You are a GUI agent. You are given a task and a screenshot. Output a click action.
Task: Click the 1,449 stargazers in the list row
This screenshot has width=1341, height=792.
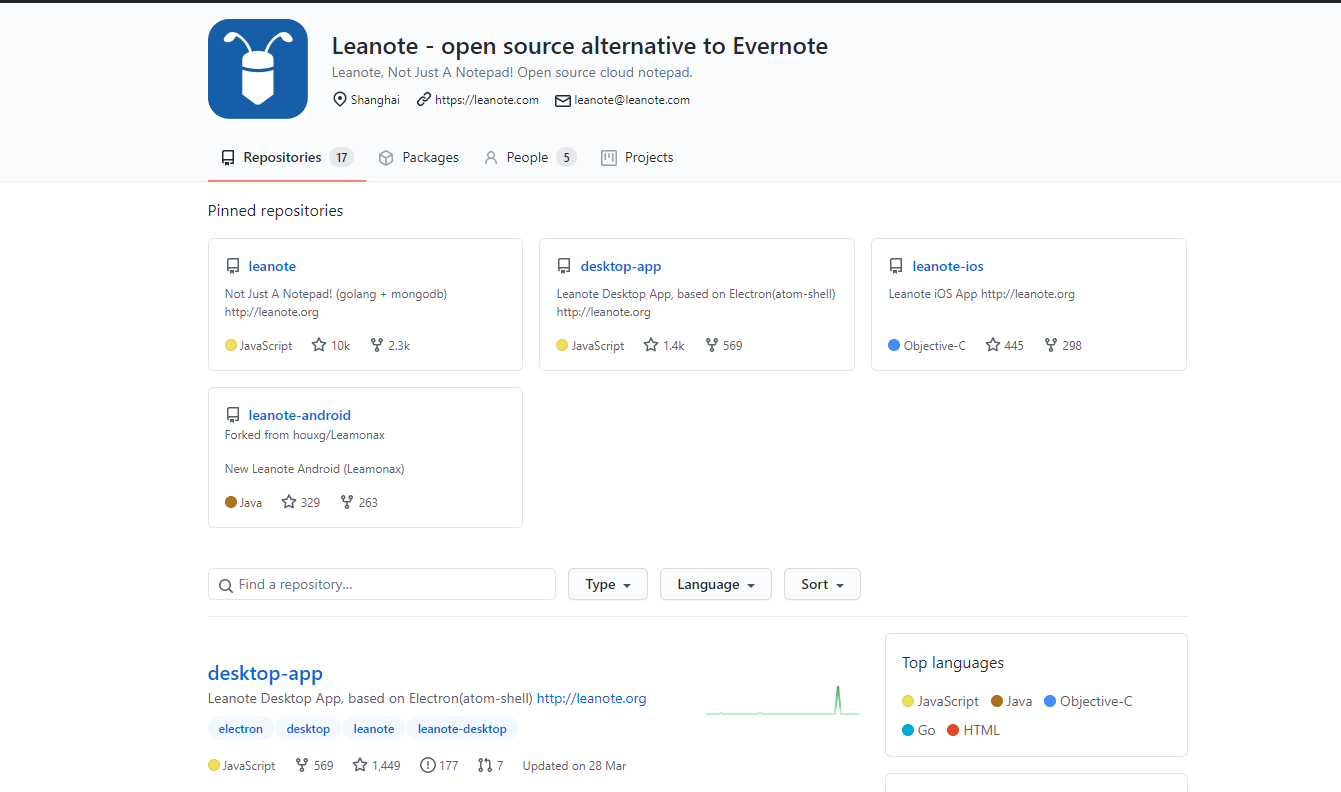click(x=376, y=765)
